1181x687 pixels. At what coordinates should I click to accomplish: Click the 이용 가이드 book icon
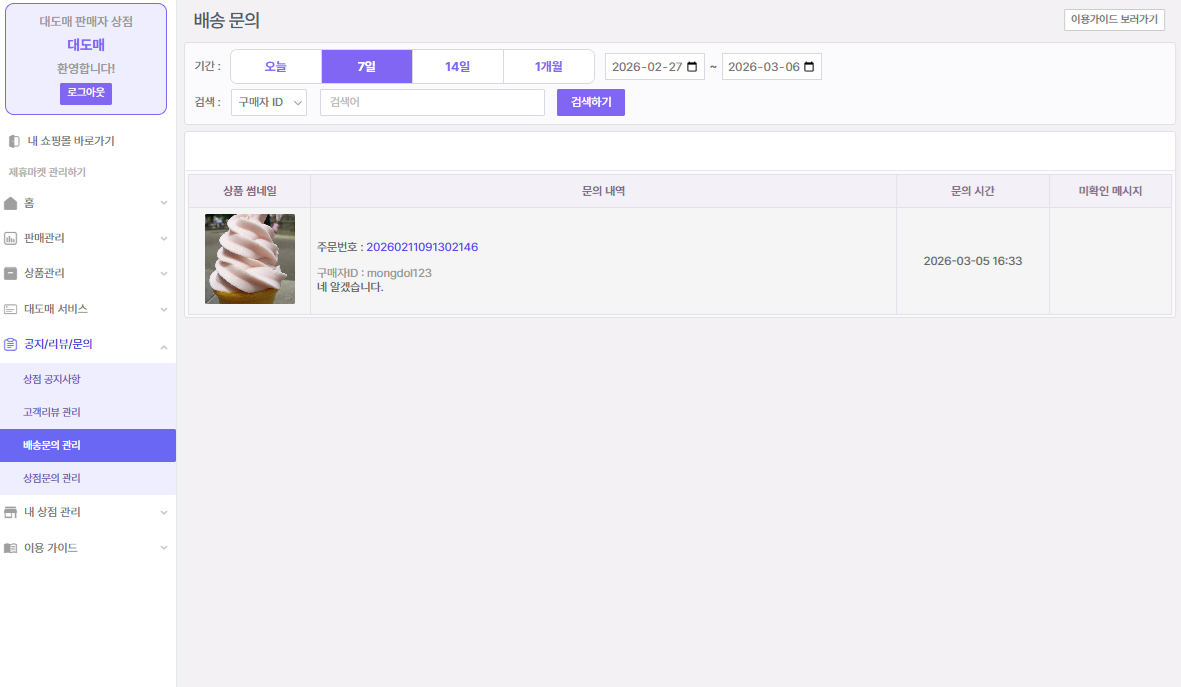point(11,548)
